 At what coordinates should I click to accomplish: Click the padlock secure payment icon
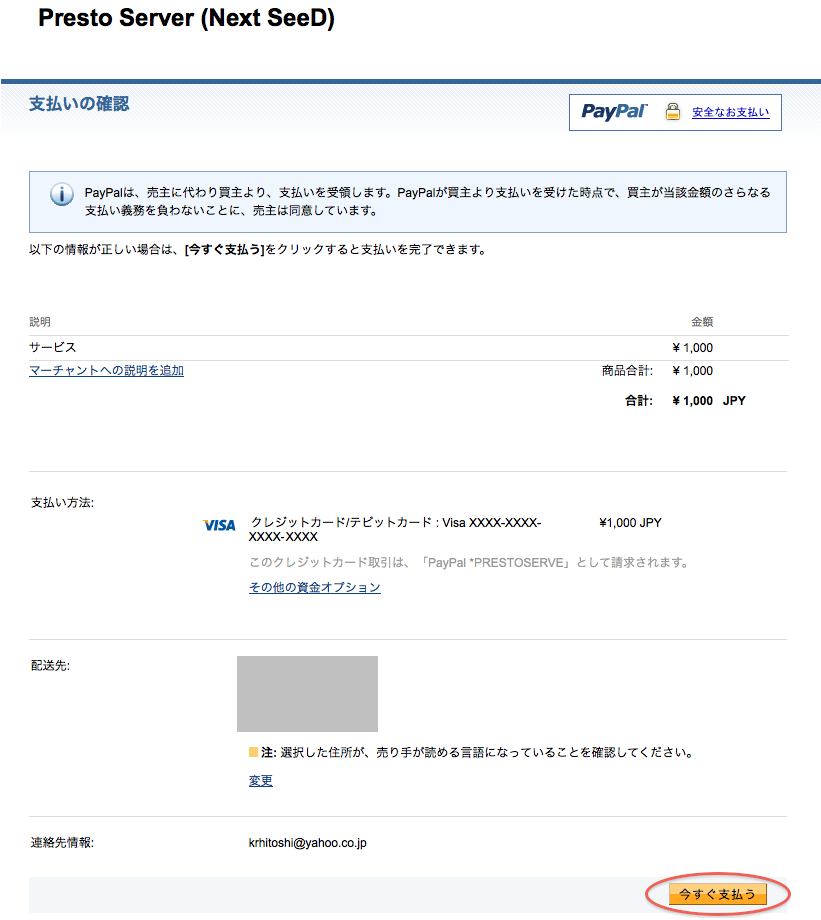[673, 111]
